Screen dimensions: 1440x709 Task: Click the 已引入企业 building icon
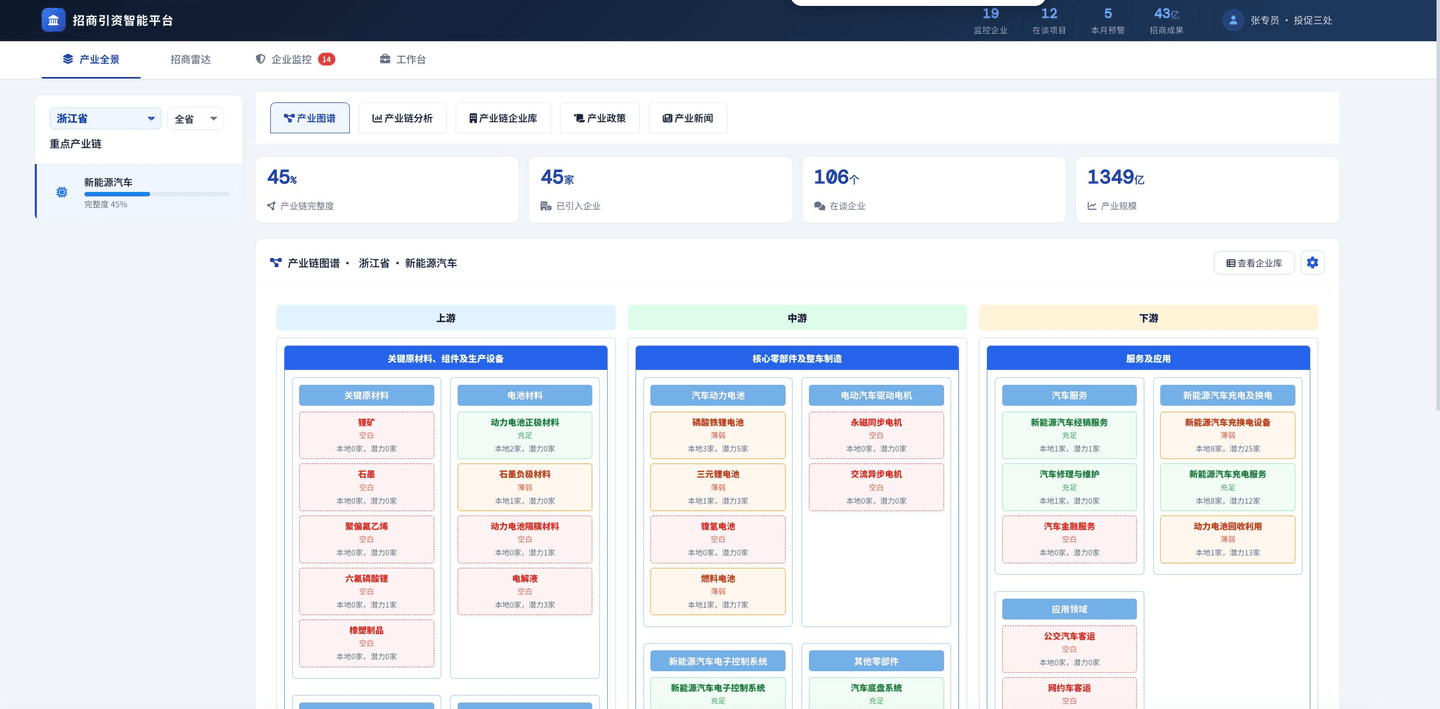545,206
